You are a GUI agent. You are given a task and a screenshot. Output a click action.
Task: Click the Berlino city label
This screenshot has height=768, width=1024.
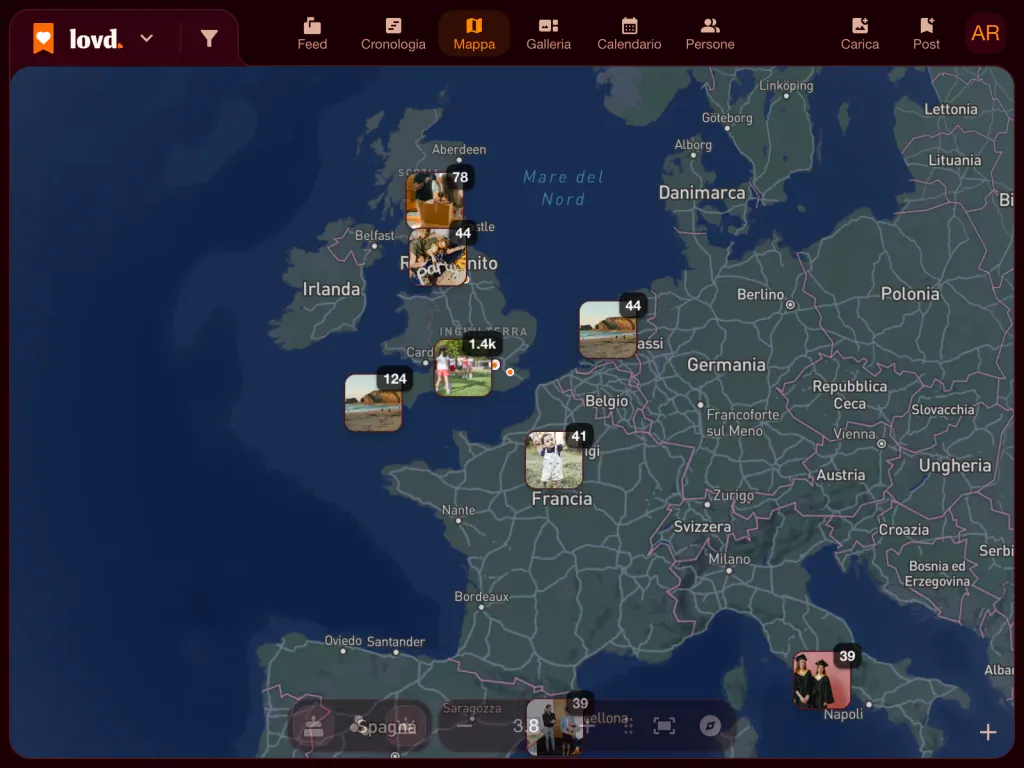(x=760, y=295)
